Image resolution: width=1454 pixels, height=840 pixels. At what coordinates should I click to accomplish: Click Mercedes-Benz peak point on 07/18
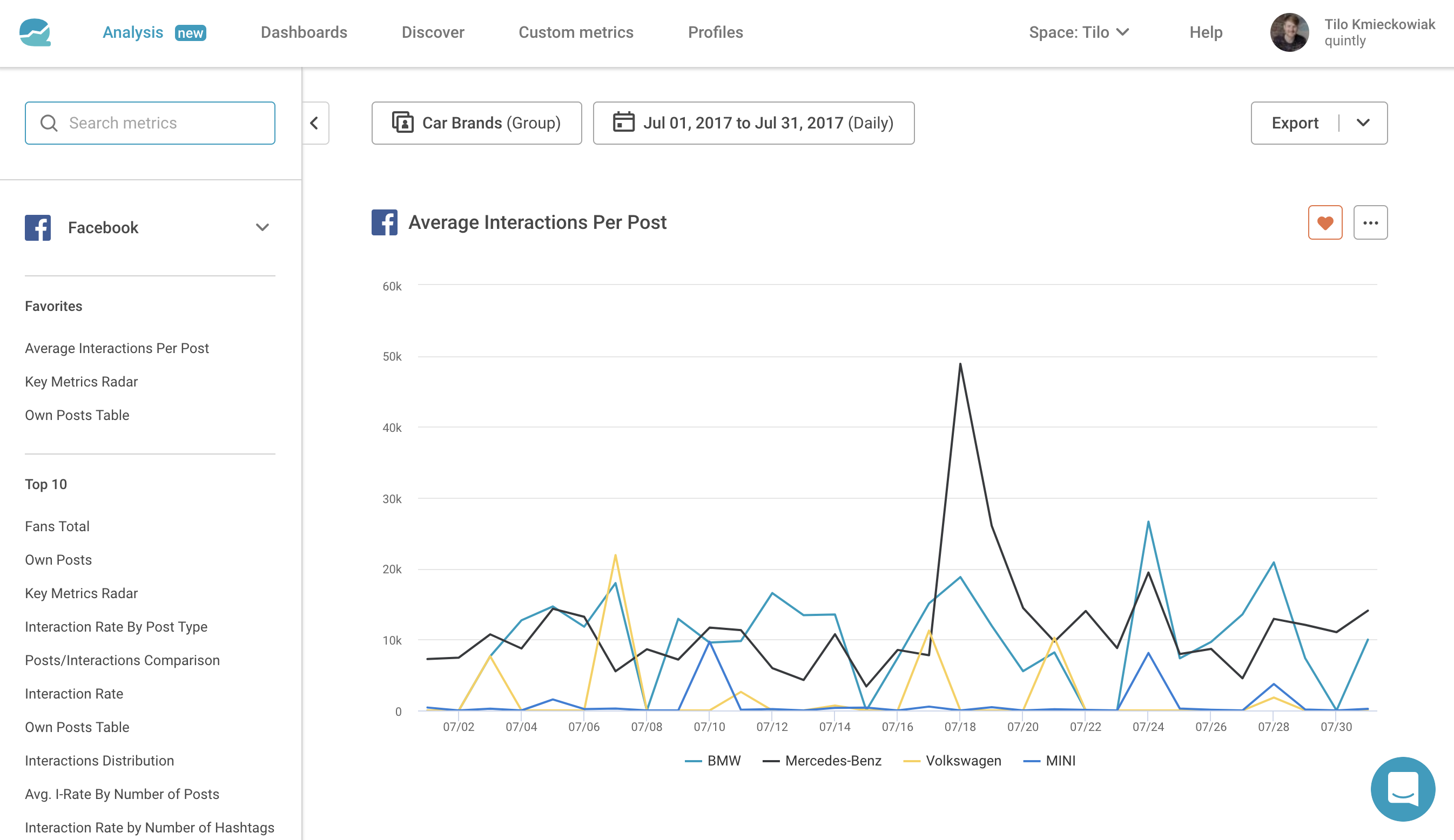pyautogui.click(x=960, y=364)
